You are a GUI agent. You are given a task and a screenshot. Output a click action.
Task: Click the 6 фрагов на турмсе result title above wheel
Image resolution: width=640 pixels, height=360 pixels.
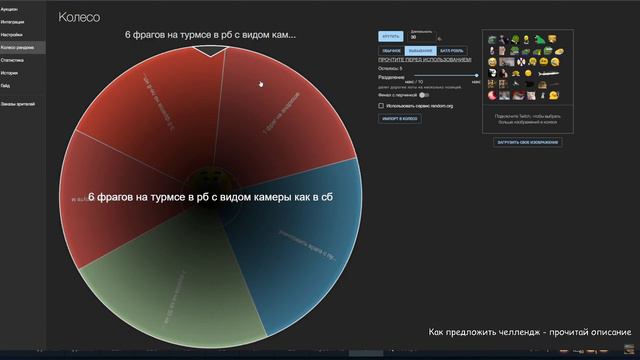pyautogui.click(x=210, y=35)
